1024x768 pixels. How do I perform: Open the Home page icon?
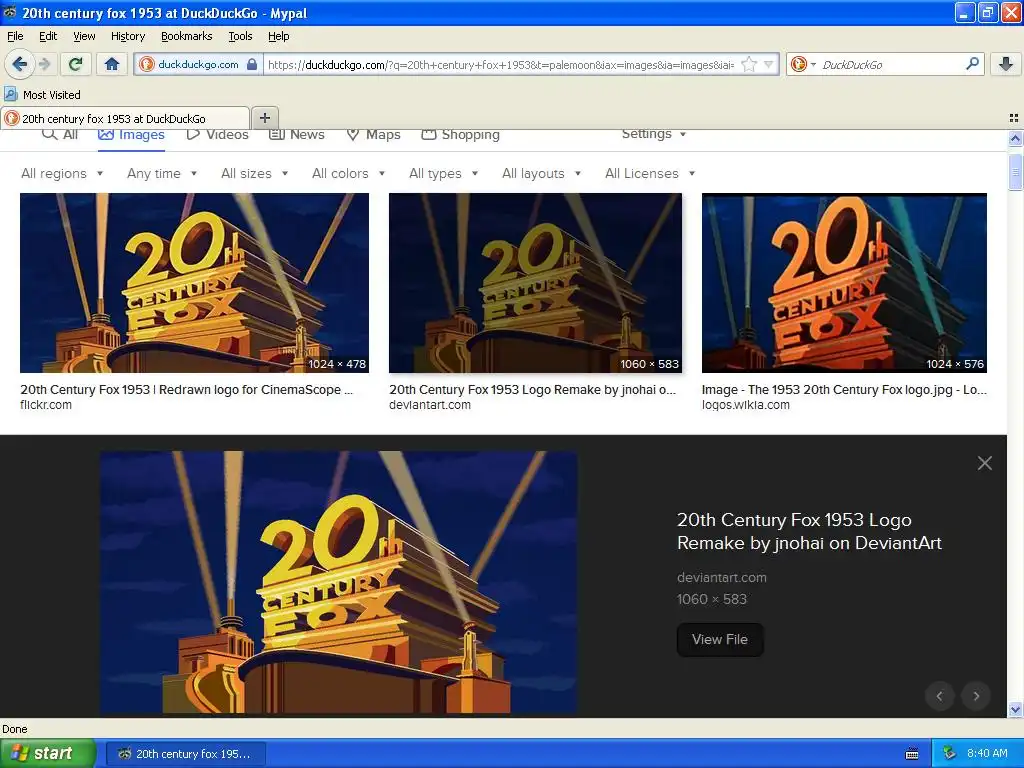click(112, 64)
